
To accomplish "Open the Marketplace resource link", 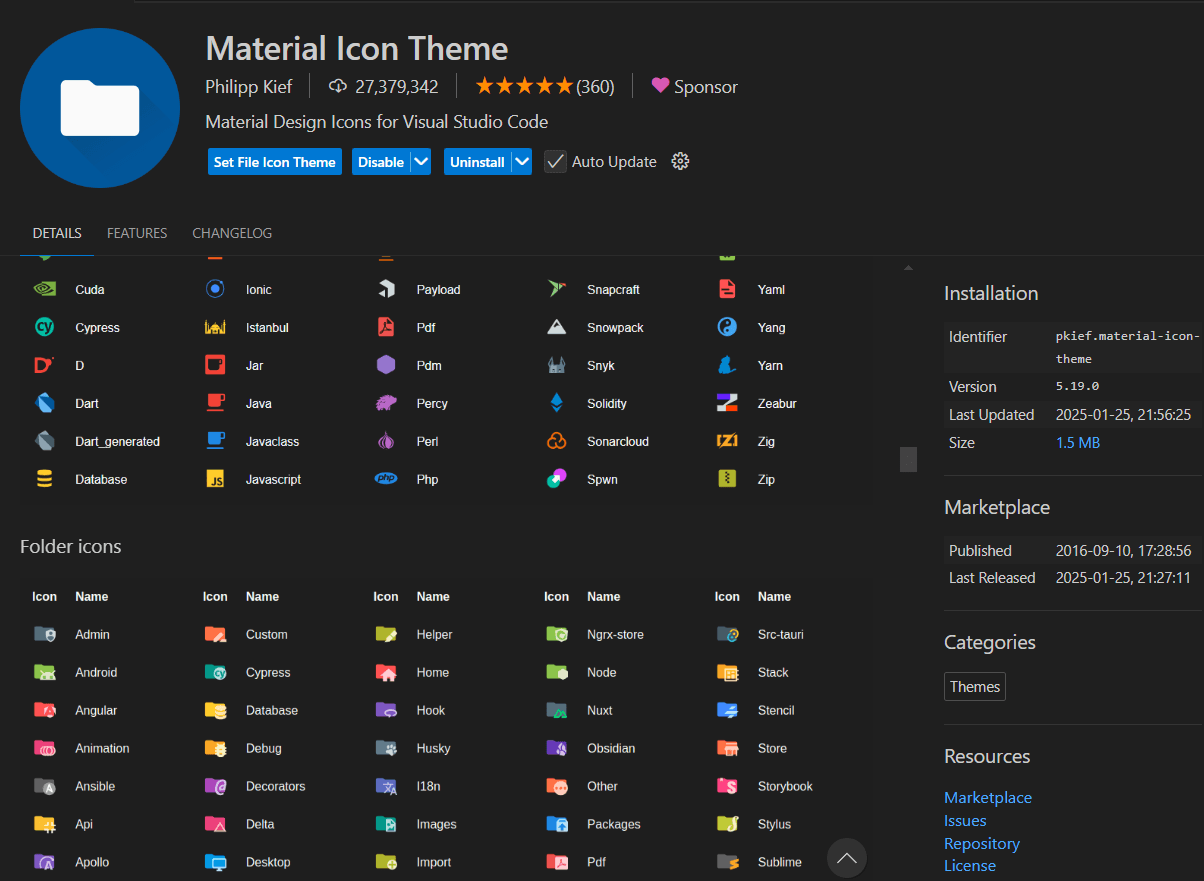I will coord(988,797).
